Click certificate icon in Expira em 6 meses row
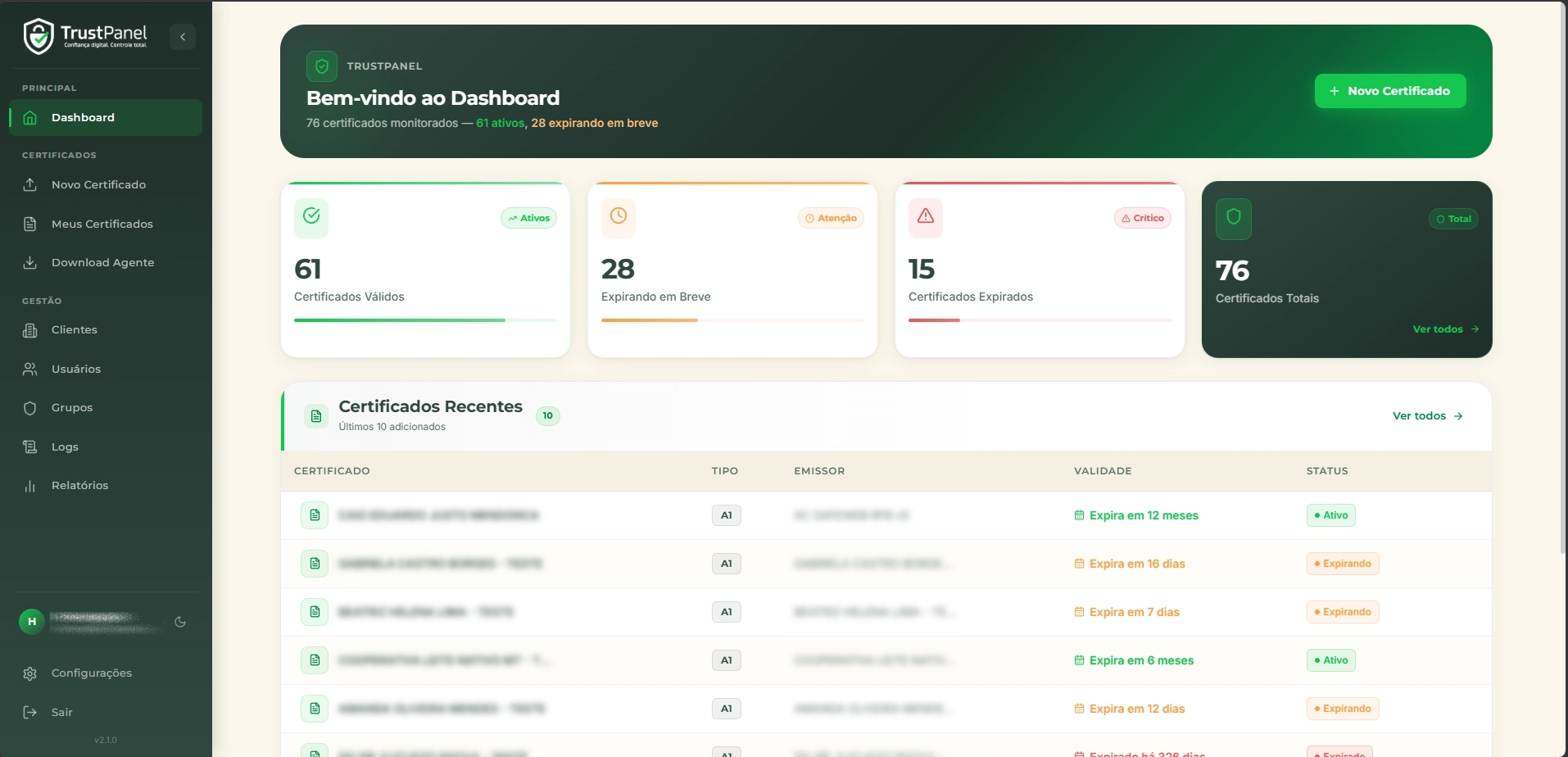1568x757 pixels. click(315, 660)
